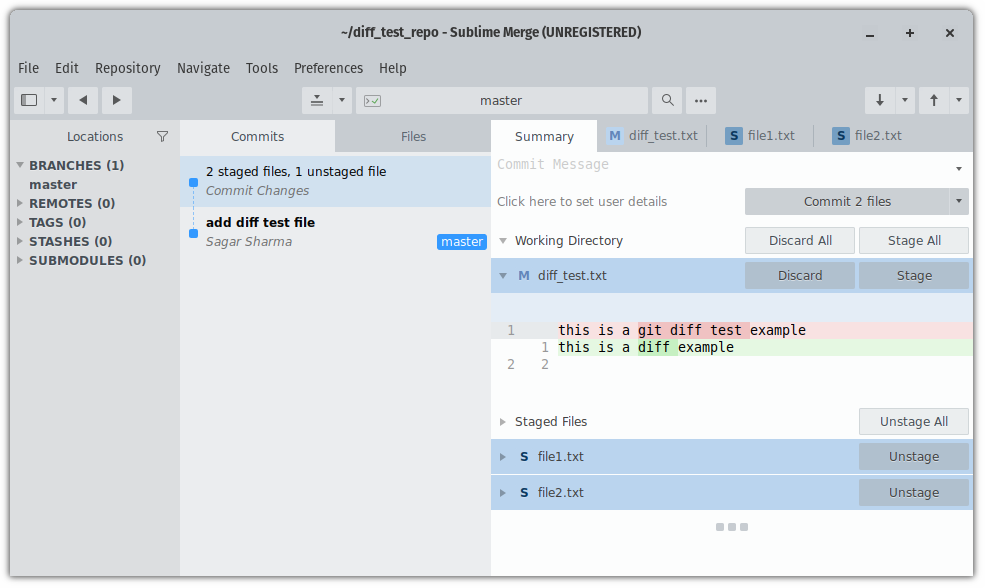The width and height of the screenshot is (985, 588).
Task: Open more options via the ellipsis icon
Action: [x=700, y=100]
